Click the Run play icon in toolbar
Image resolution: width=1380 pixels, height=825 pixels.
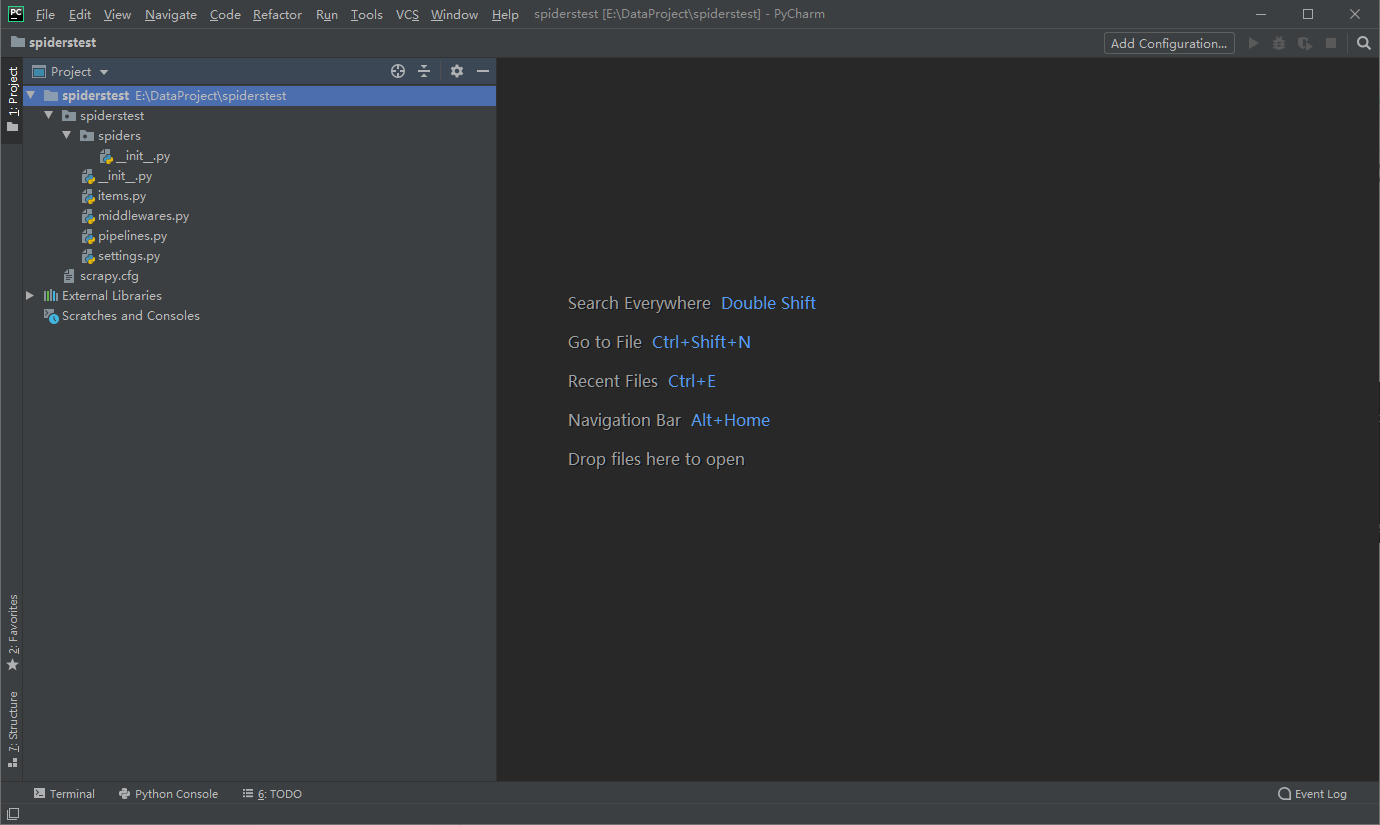click(1253, 43)
